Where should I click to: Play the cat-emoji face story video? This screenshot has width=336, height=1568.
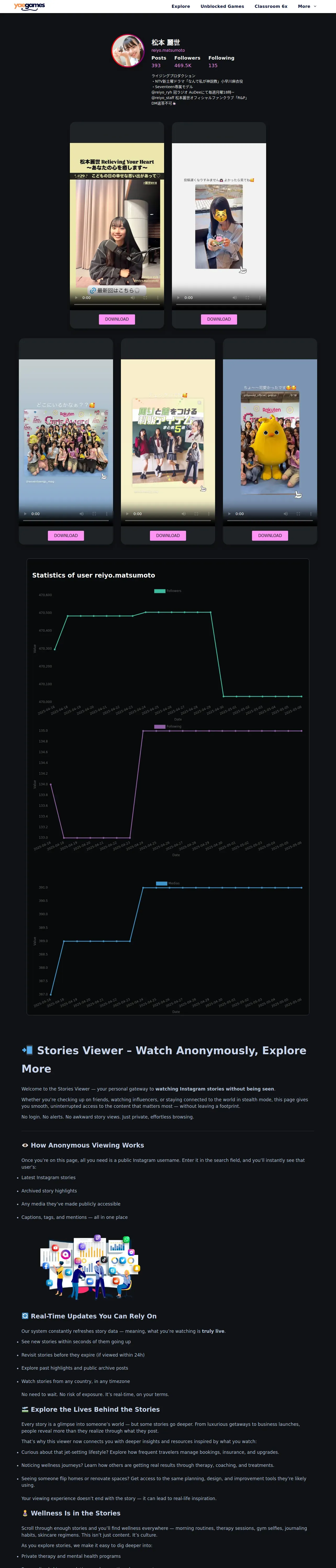[x=178, y=298]
